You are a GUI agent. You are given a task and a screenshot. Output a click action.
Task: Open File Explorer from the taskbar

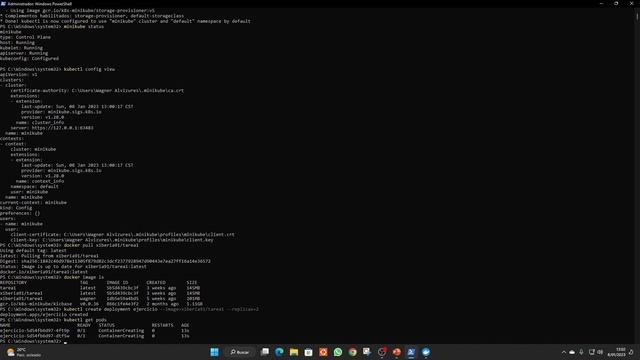click(x=294, y=352)
